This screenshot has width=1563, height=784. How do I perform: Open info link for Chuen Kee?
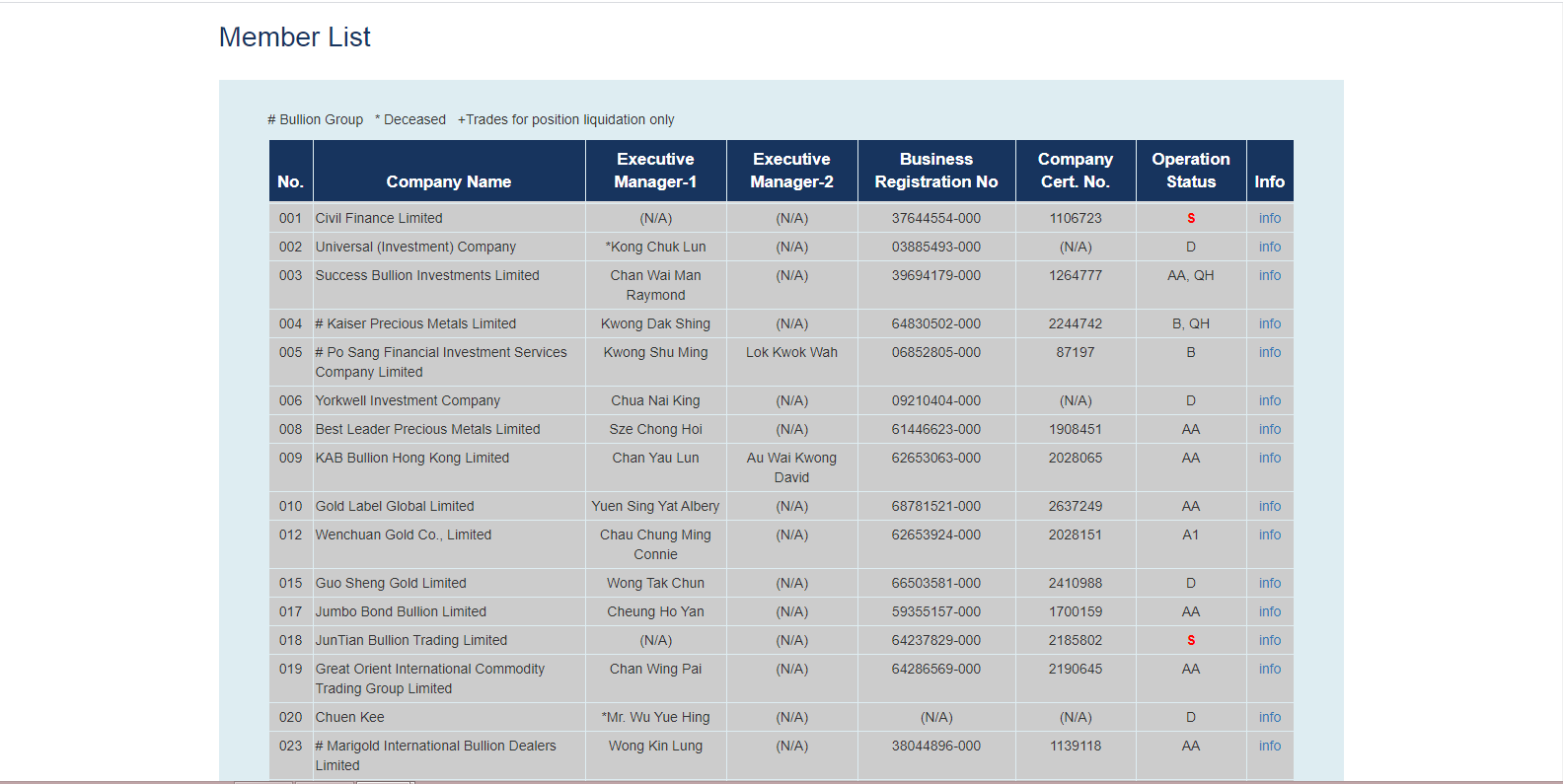[x=1269, y=717]
